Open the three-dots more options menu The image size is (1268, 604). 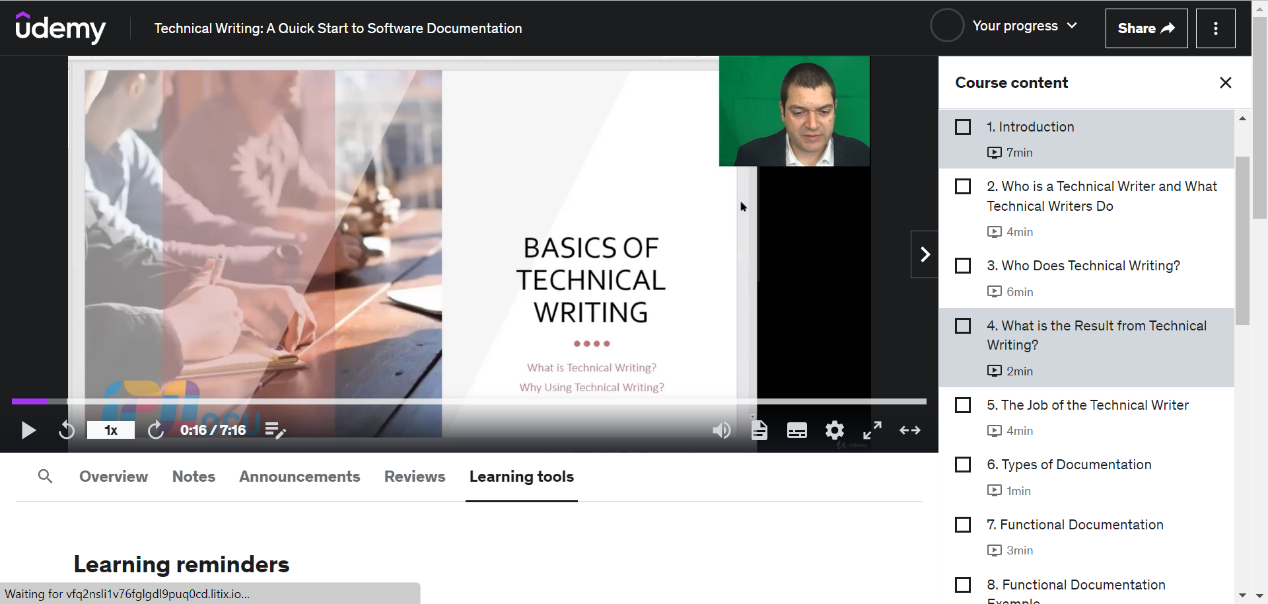(x=1216, y=28)
